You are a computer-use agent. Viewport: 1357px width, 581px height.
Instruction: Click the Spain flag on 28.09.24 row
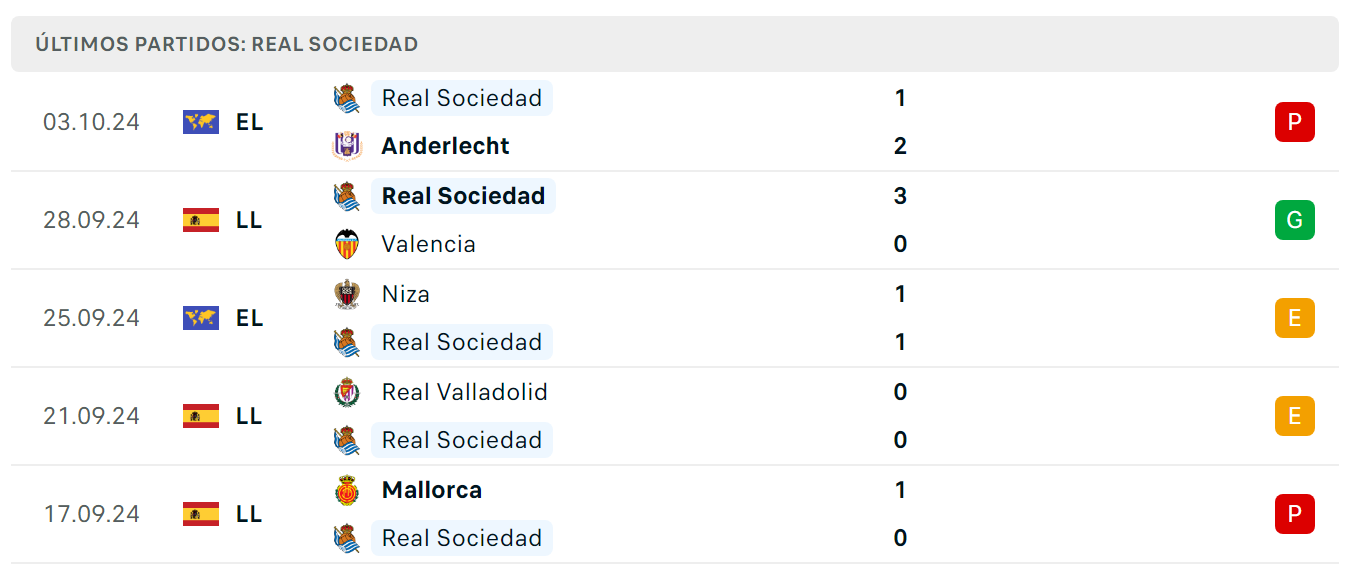[x=201, y=220]
